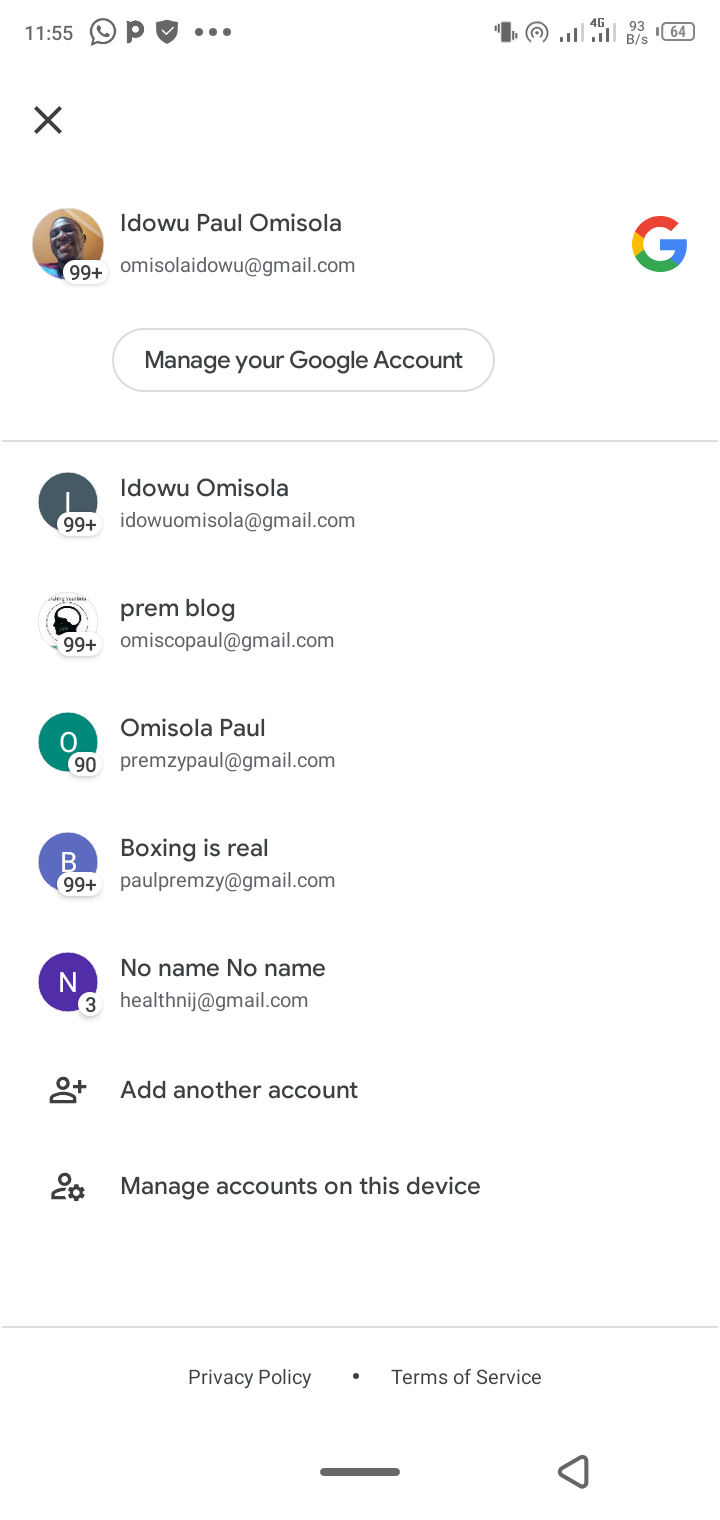
Task: Open Manage your Google Account
Action: 303,359
